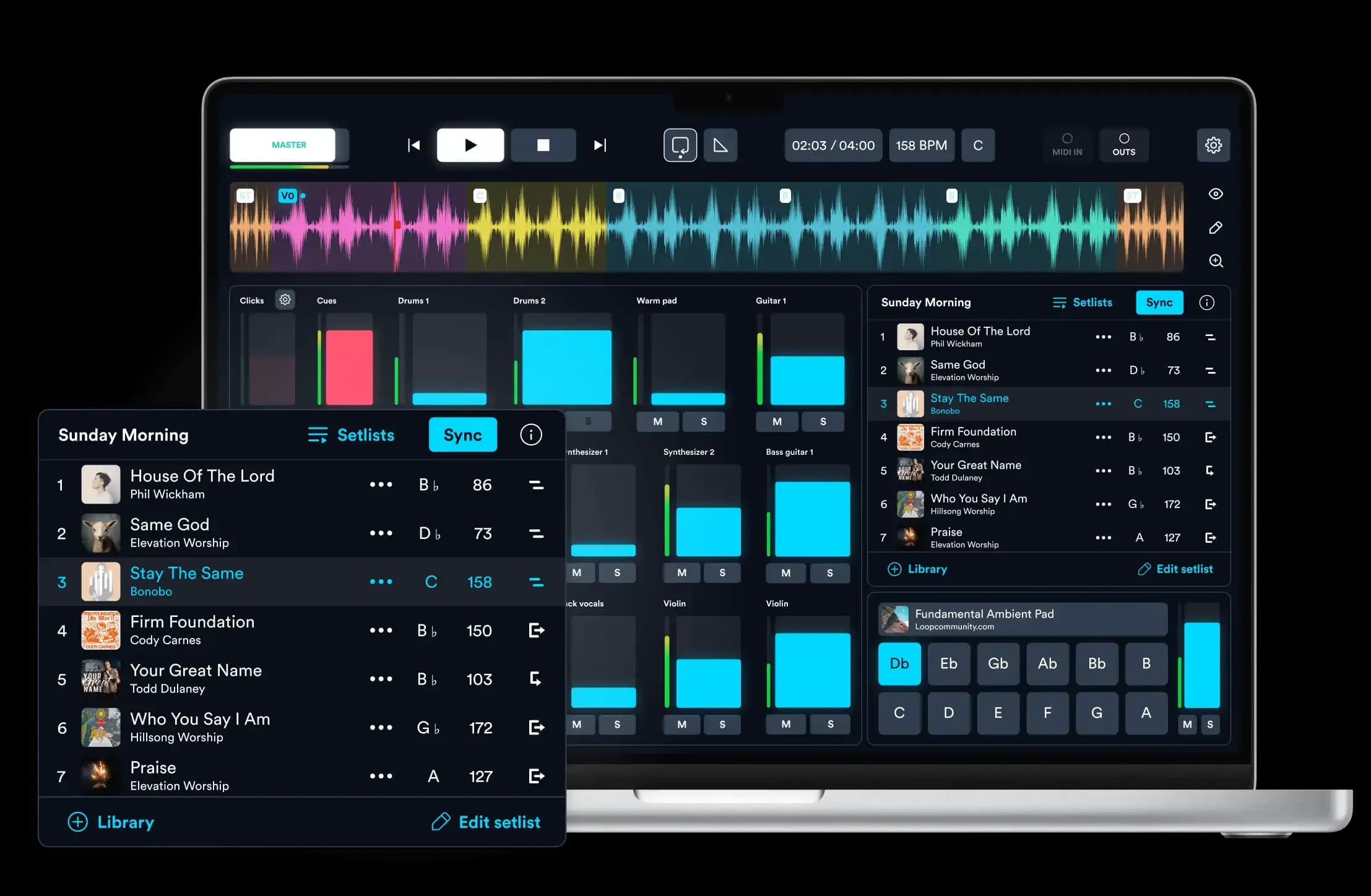Open the Setlists list in the right panel
Image resolution: width=1371 pixels, height=896 pixels.
coord(1083,303)
